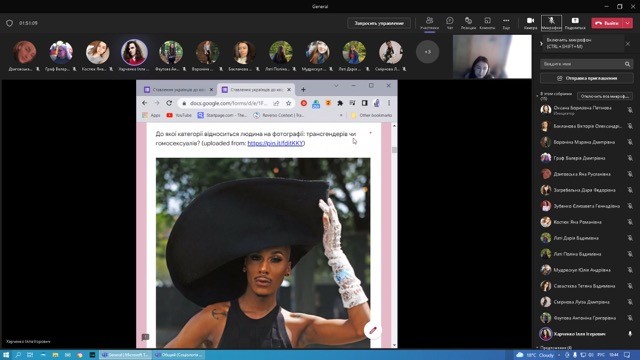Click the shield icon beside the call timer
The height and width of the screenshot is (360, 640).
[9, 23]
